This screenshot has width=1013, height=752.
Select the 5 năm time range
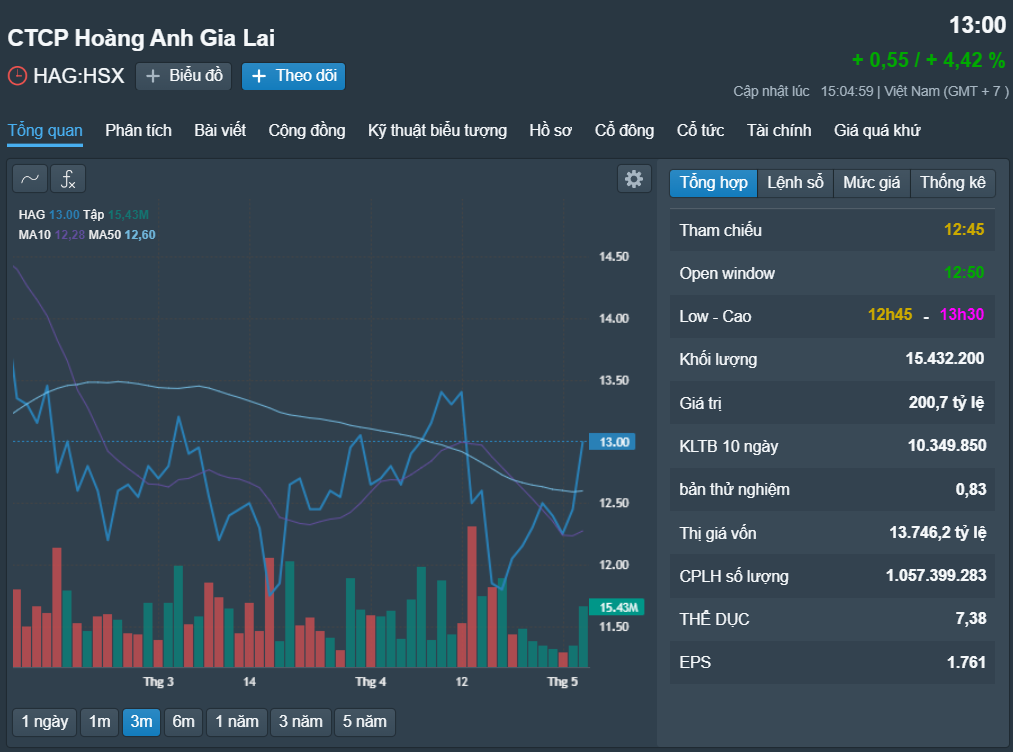click(364, 722)
